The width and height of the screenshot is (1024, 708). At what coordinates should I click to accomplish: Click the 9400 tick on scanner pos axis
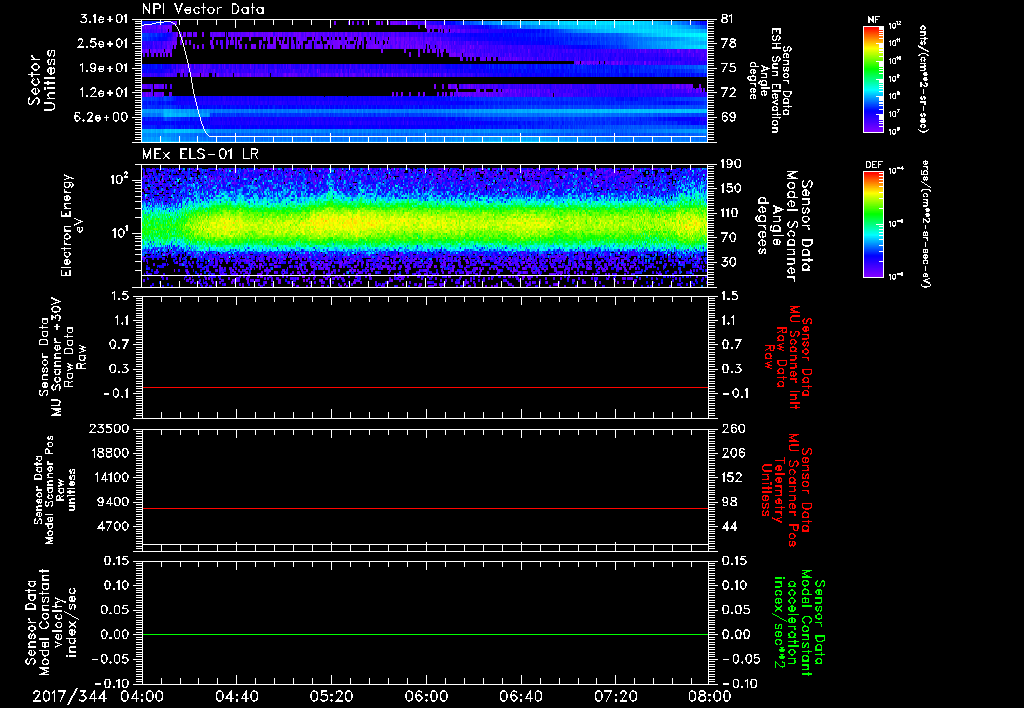pos(115,502)
